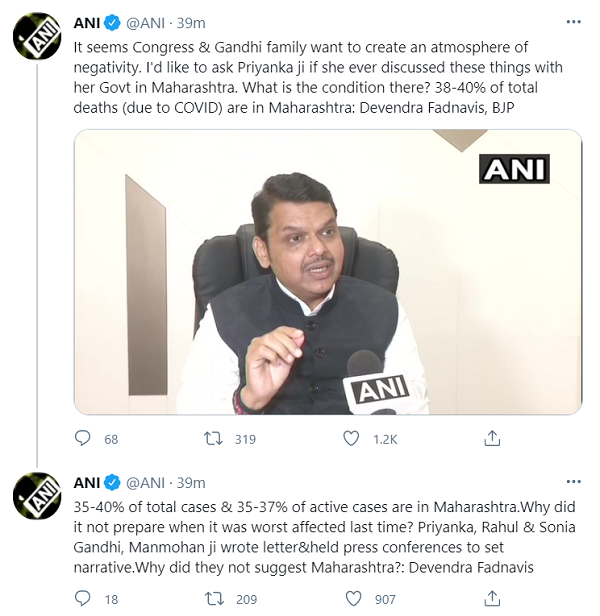The height and width of the screenshot is (616, 600).
Task: Open the 39m timestamp of second tweet
Action: pos(191,482)
